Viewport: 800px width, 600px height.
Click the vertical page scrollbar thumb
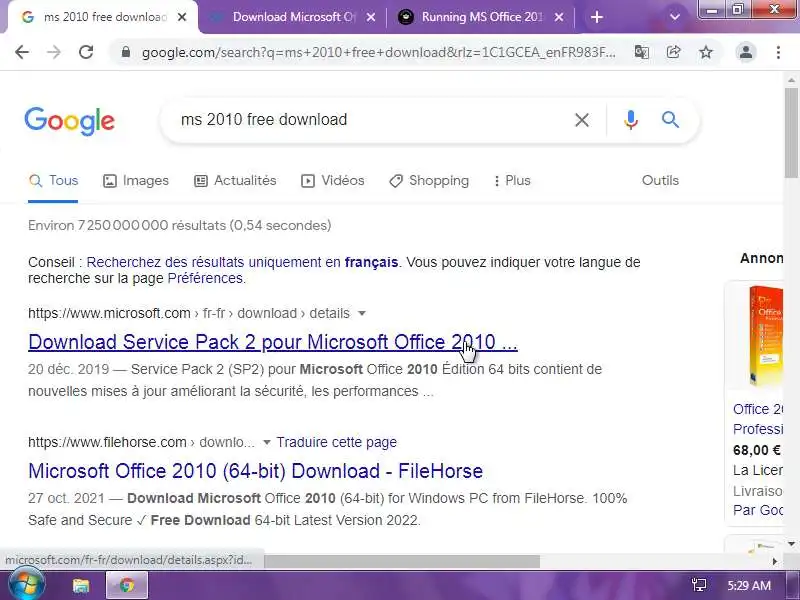point(791,133)
